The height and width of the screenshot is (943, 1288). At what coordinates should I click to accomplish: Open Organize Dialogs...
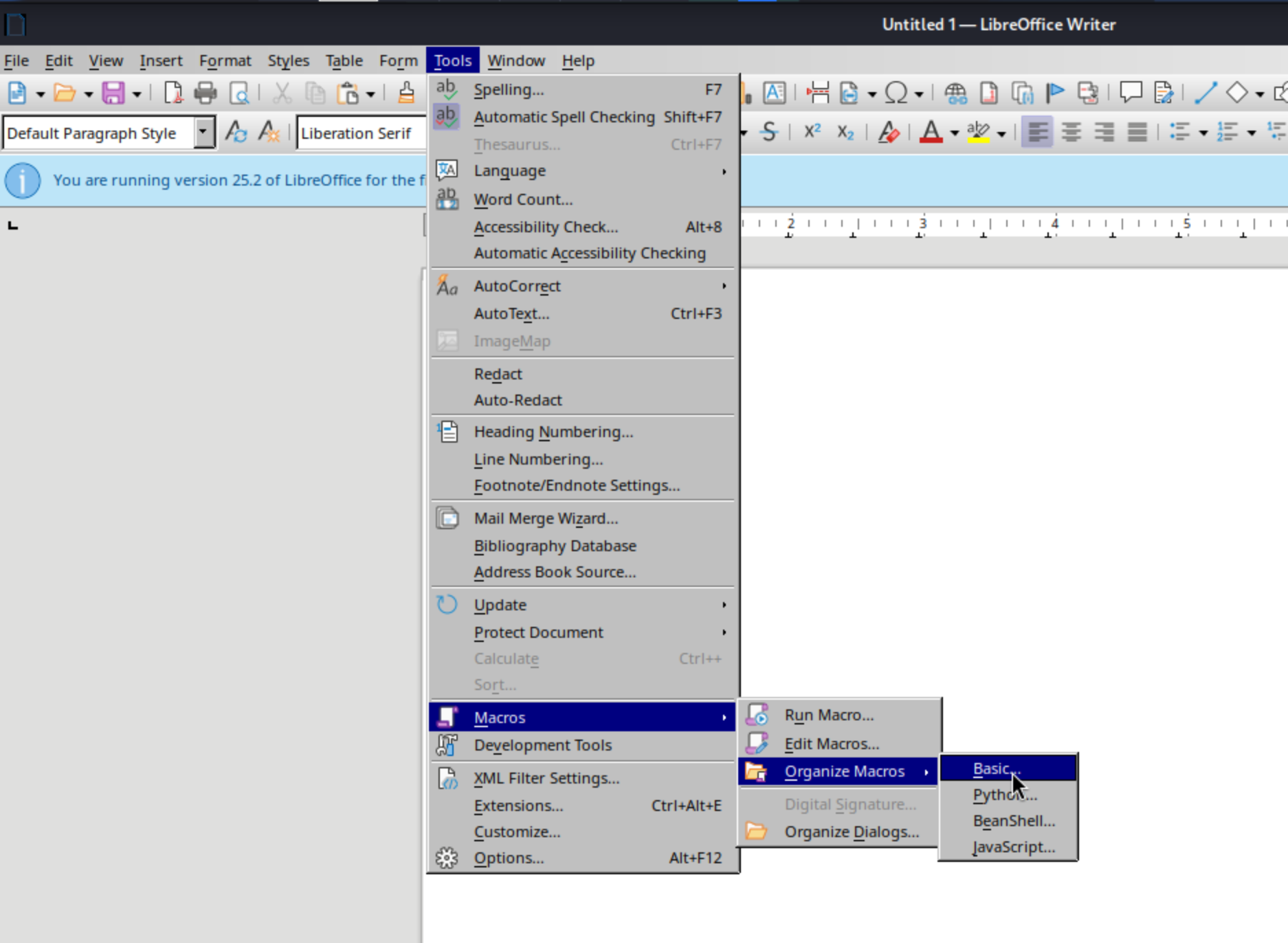coord(839,832)
